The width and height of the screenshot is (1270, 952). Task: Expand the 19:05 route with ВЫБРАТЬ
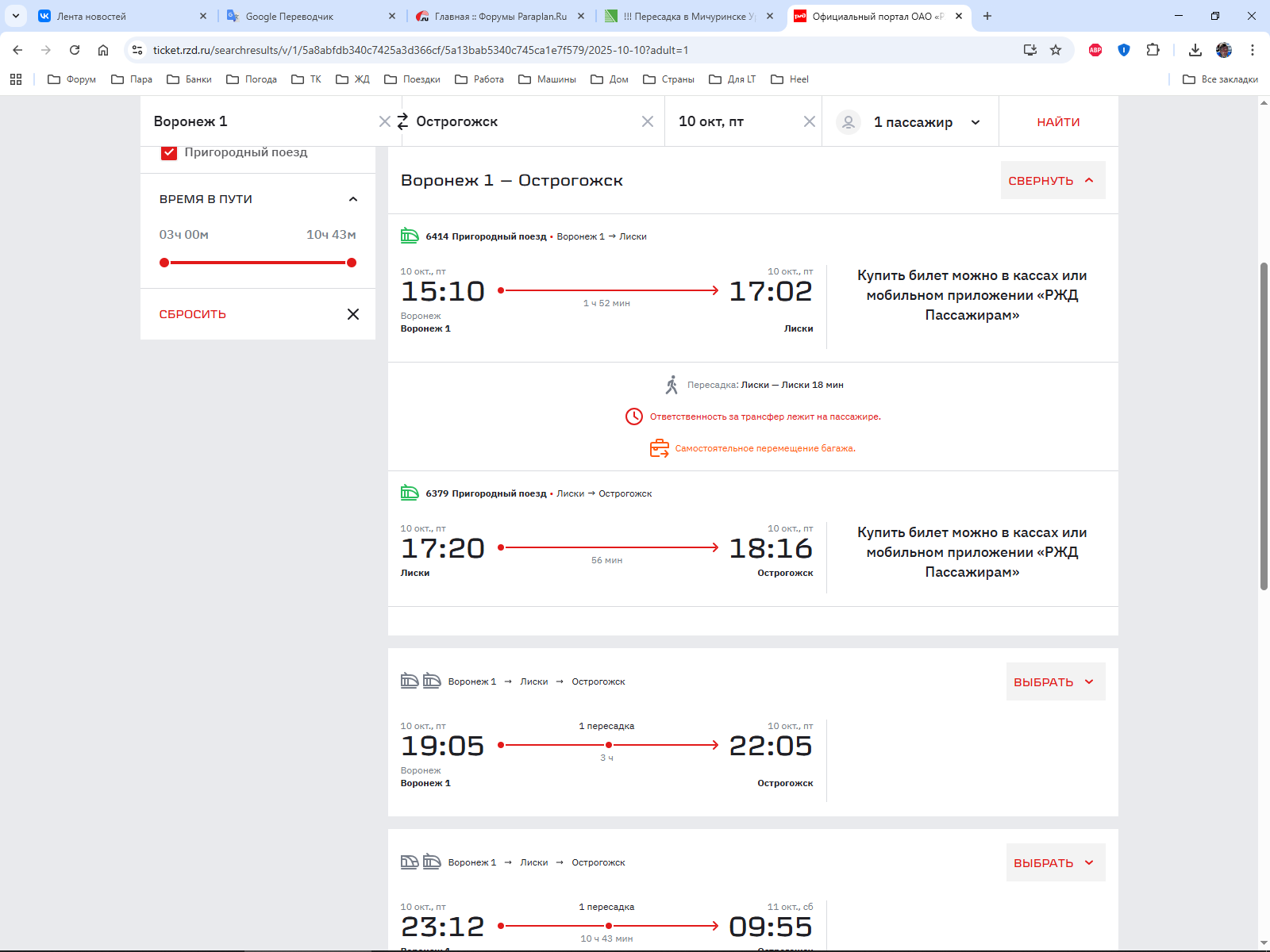tap(1054, 682)
